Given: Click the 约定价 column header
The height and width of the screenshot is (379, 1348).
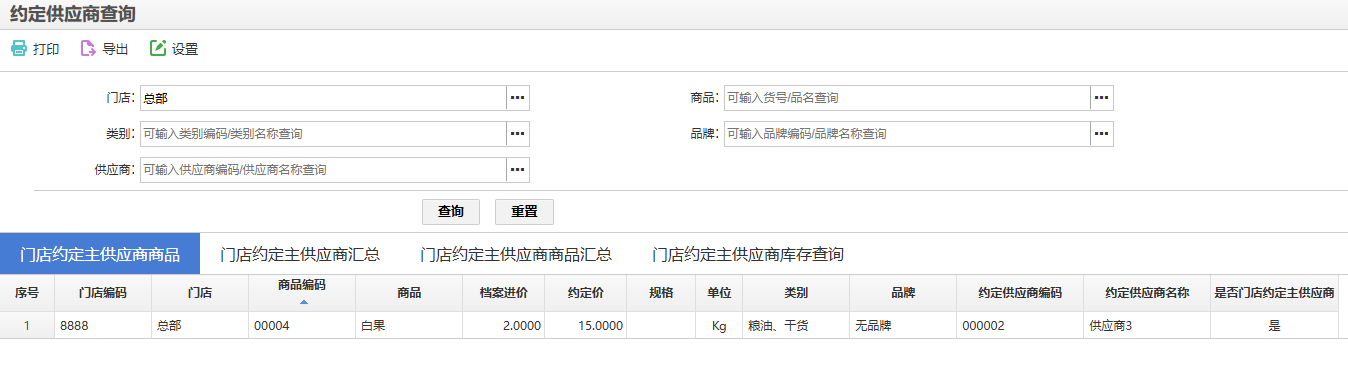Looking at the screenshot, I should point(585,293).
